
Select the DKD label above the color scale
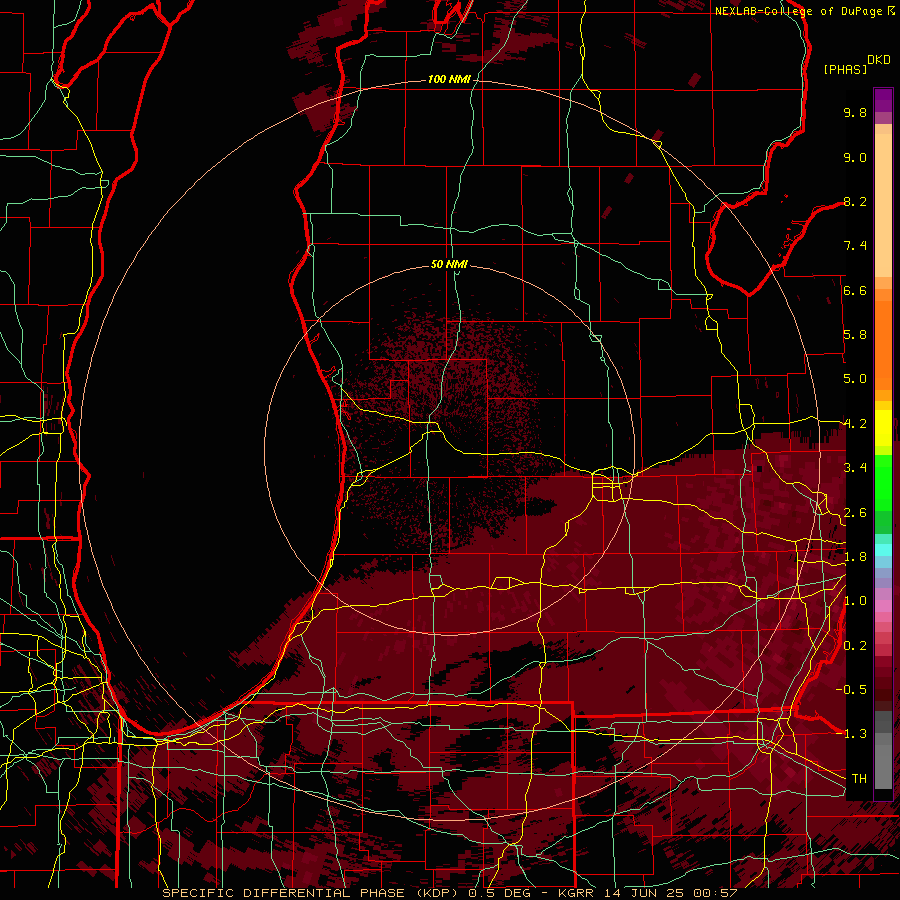pyautogui.click(x=879, y=60)
